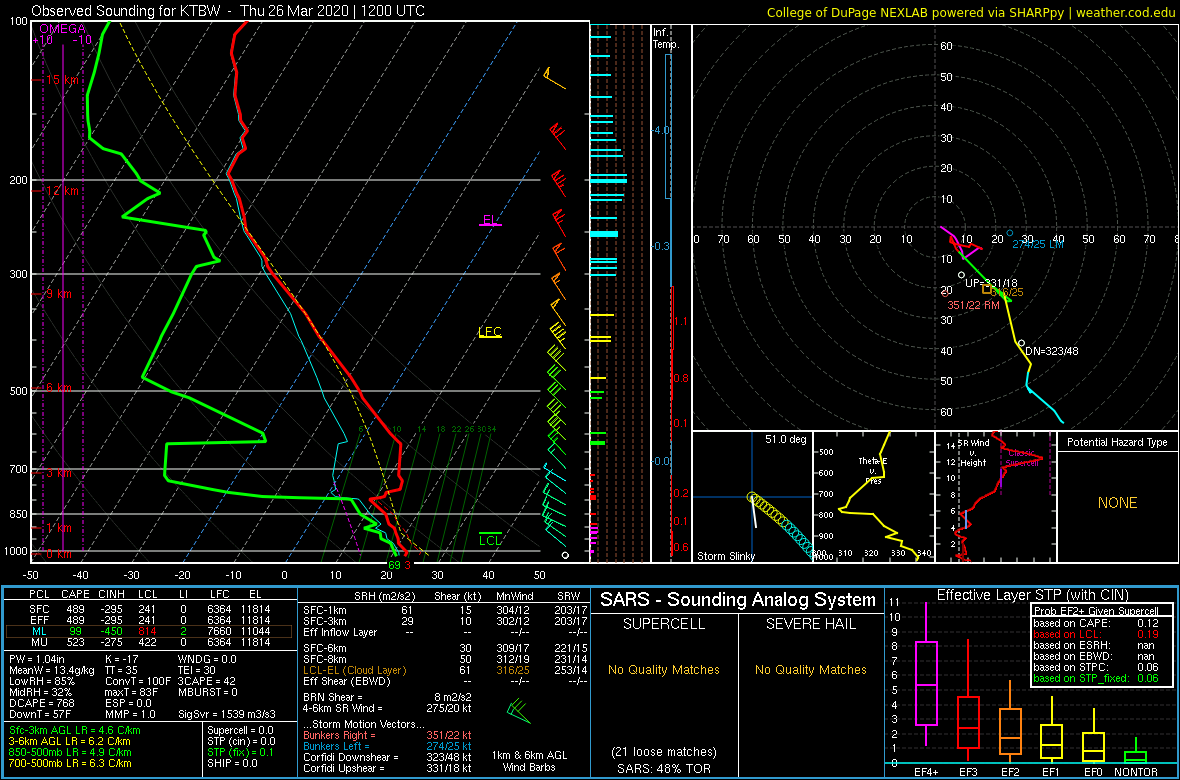Click the LCL-EL (Cloud Layer) row
Viewport: 1180px width, 780px height.
(x=446, y=669)
